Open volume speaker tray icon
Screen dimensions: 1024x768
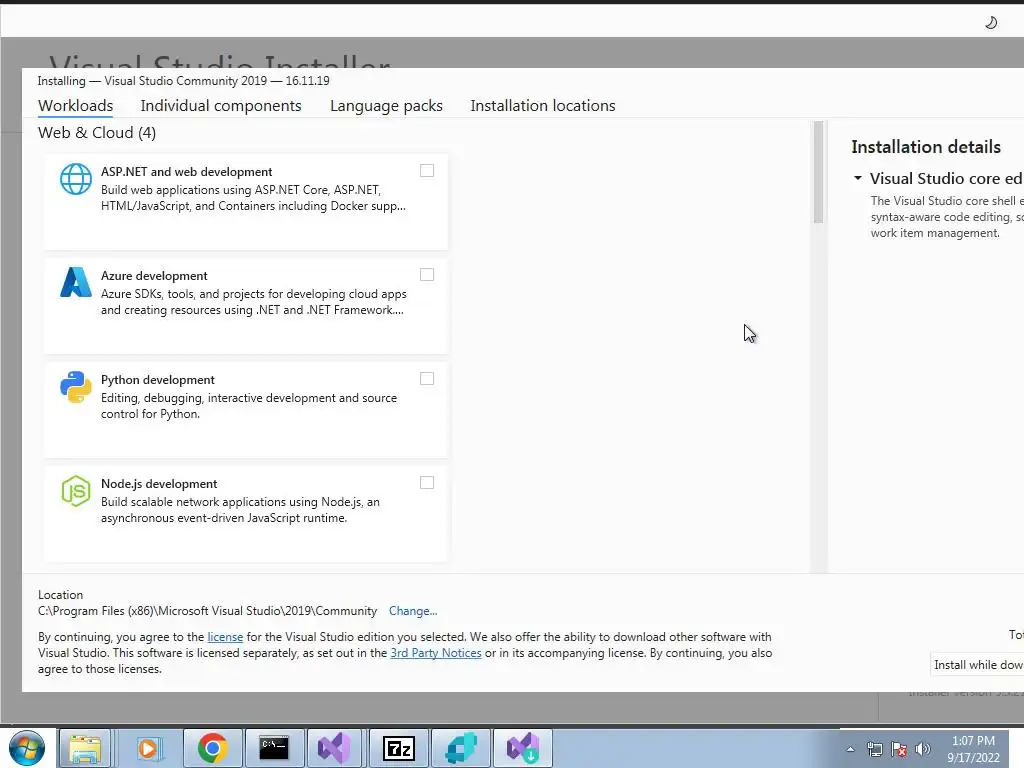(923, 749)
